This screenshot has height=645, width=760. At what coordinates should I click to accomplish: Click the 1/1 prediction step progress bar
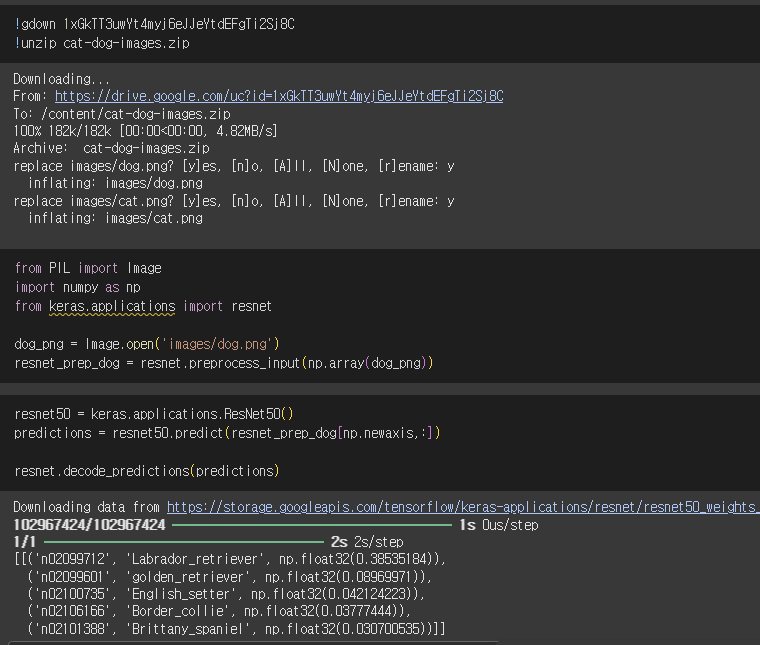coord(184,542)
